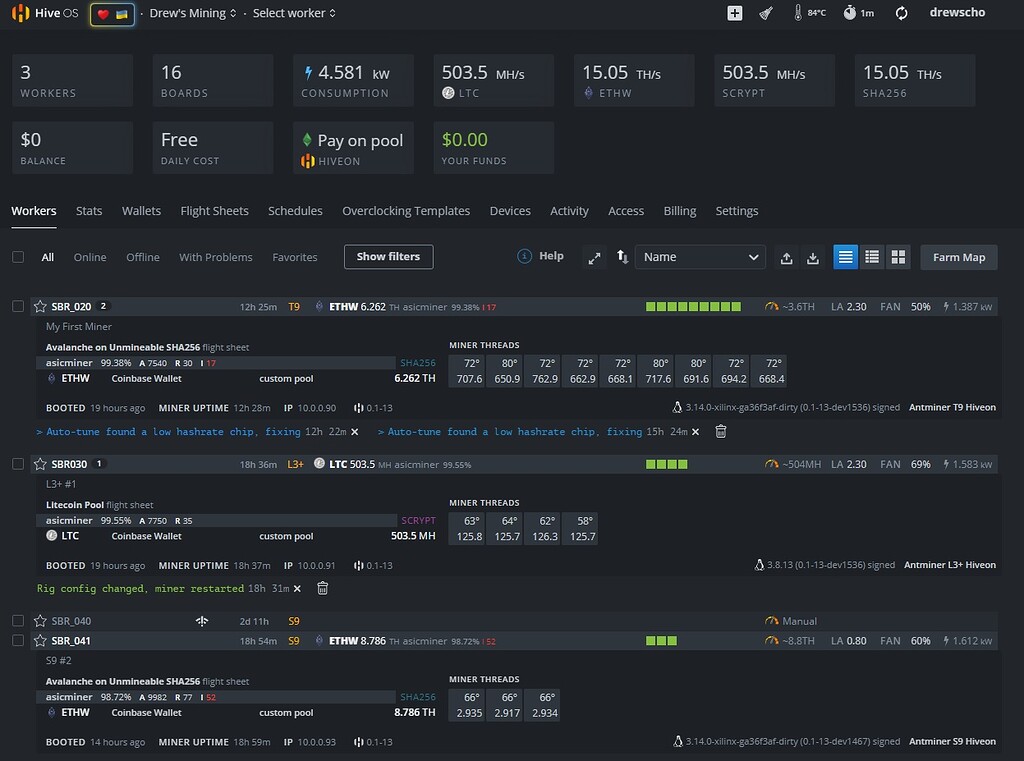Screen dimensions: 1024x761
Task: Select the checkbox next to the All filter
Action: coord(17,256)
